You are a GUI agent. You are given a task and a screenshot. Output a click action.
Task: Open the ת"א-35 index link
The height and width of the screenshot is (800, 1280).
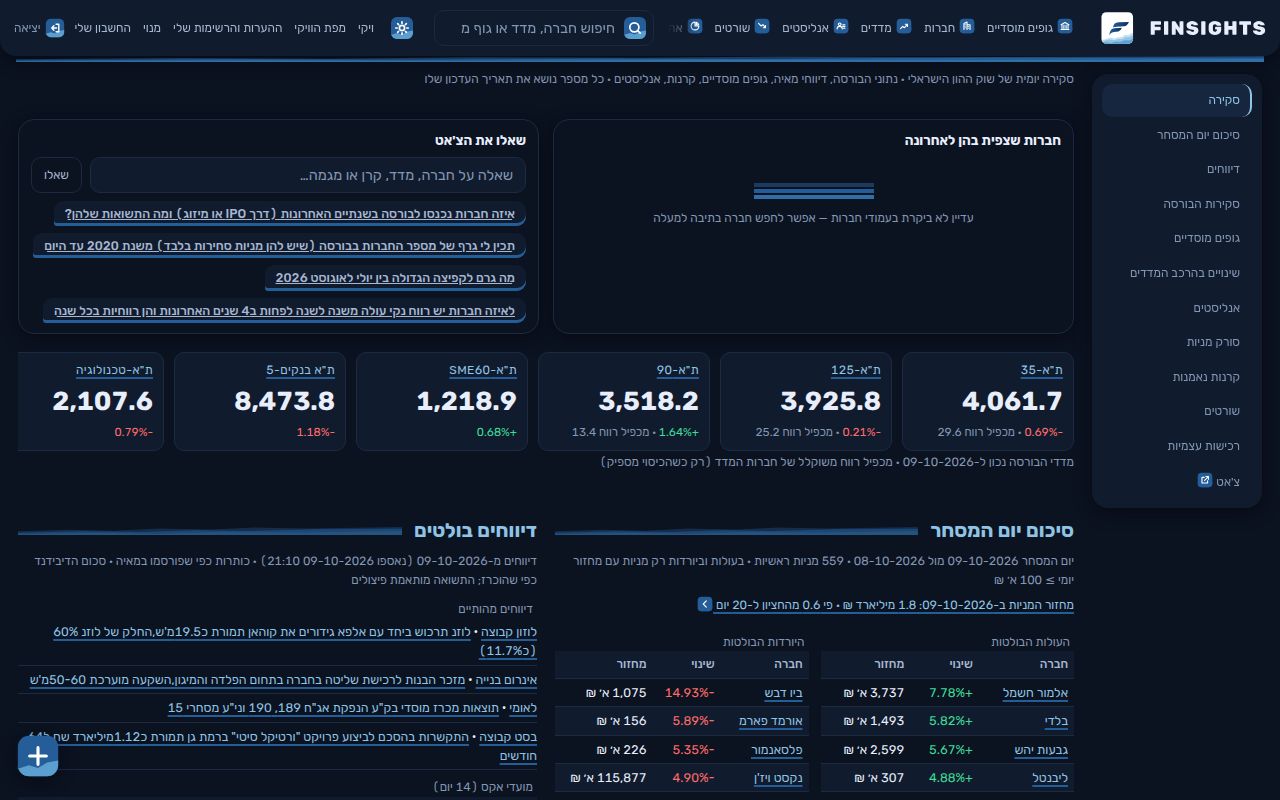coord(1041,370)
